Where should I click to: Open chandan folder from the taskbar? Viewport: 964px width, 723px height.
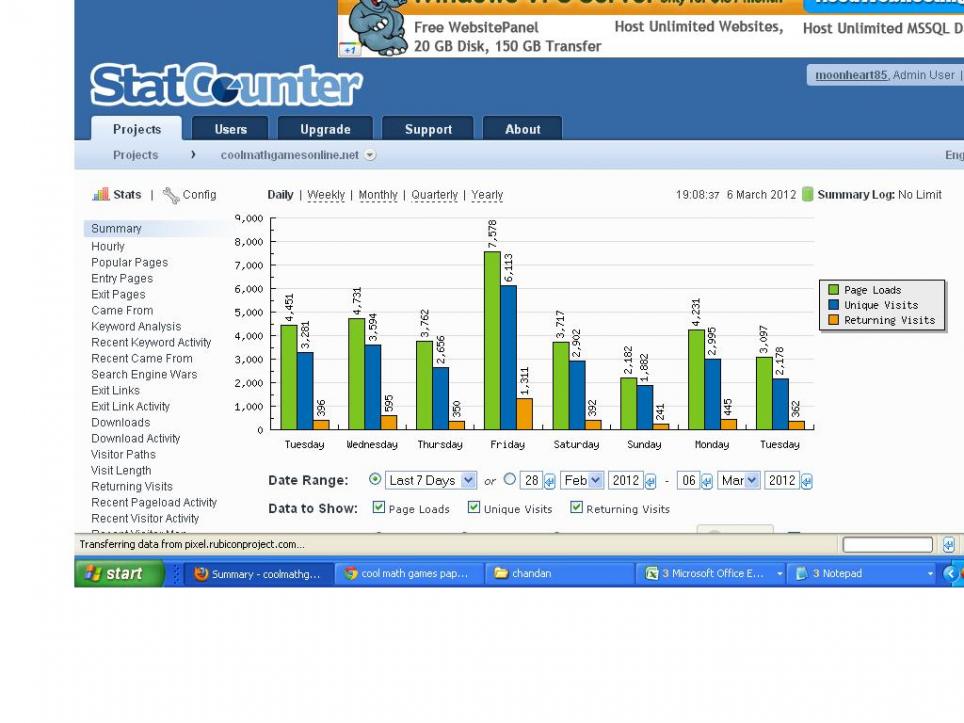(559, 573)
